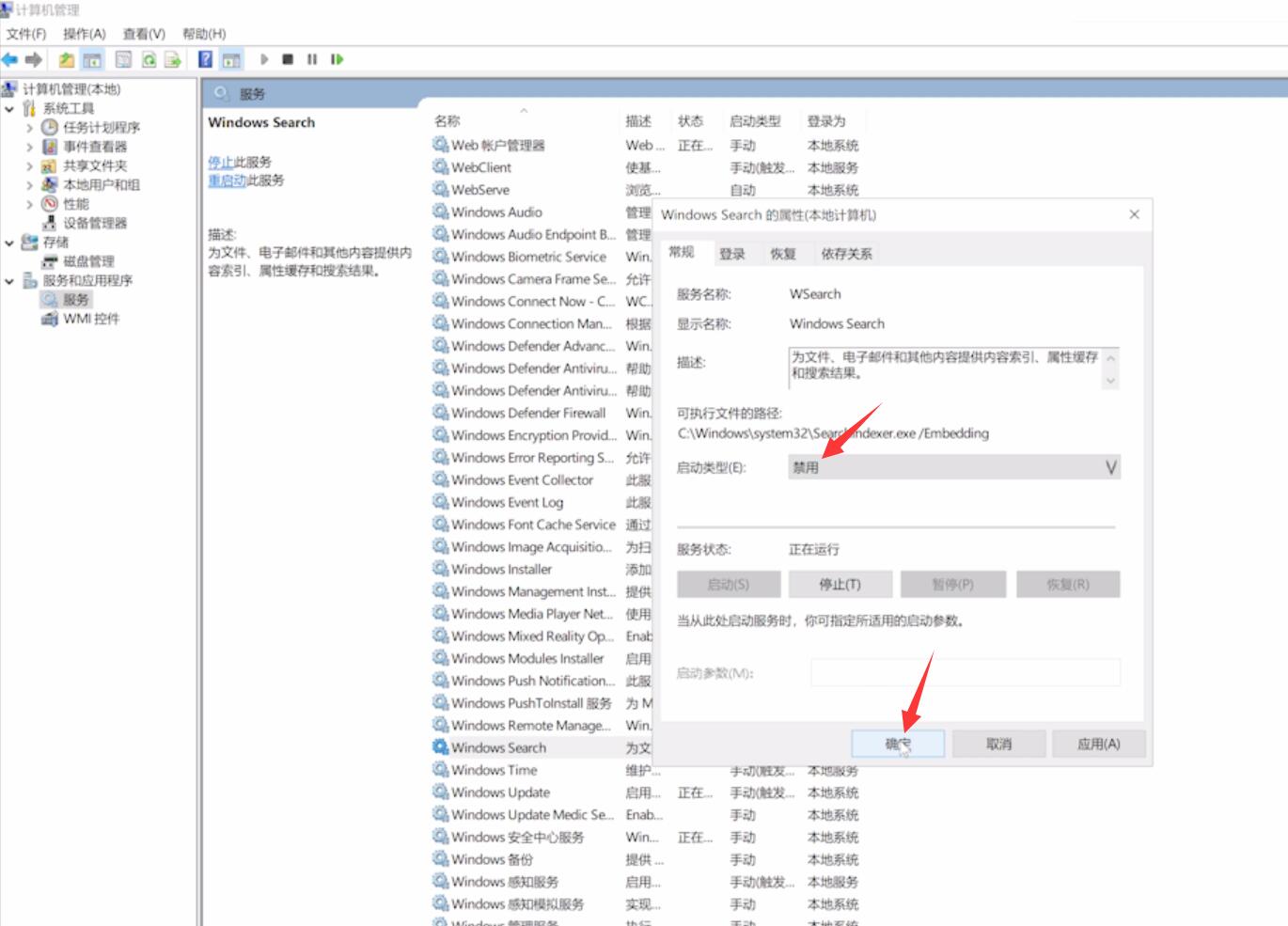Screen dimensions: 1288x926
Task: Open the 启动类型 dropdown showing 禁用
Action: click(x=954, y=467)
